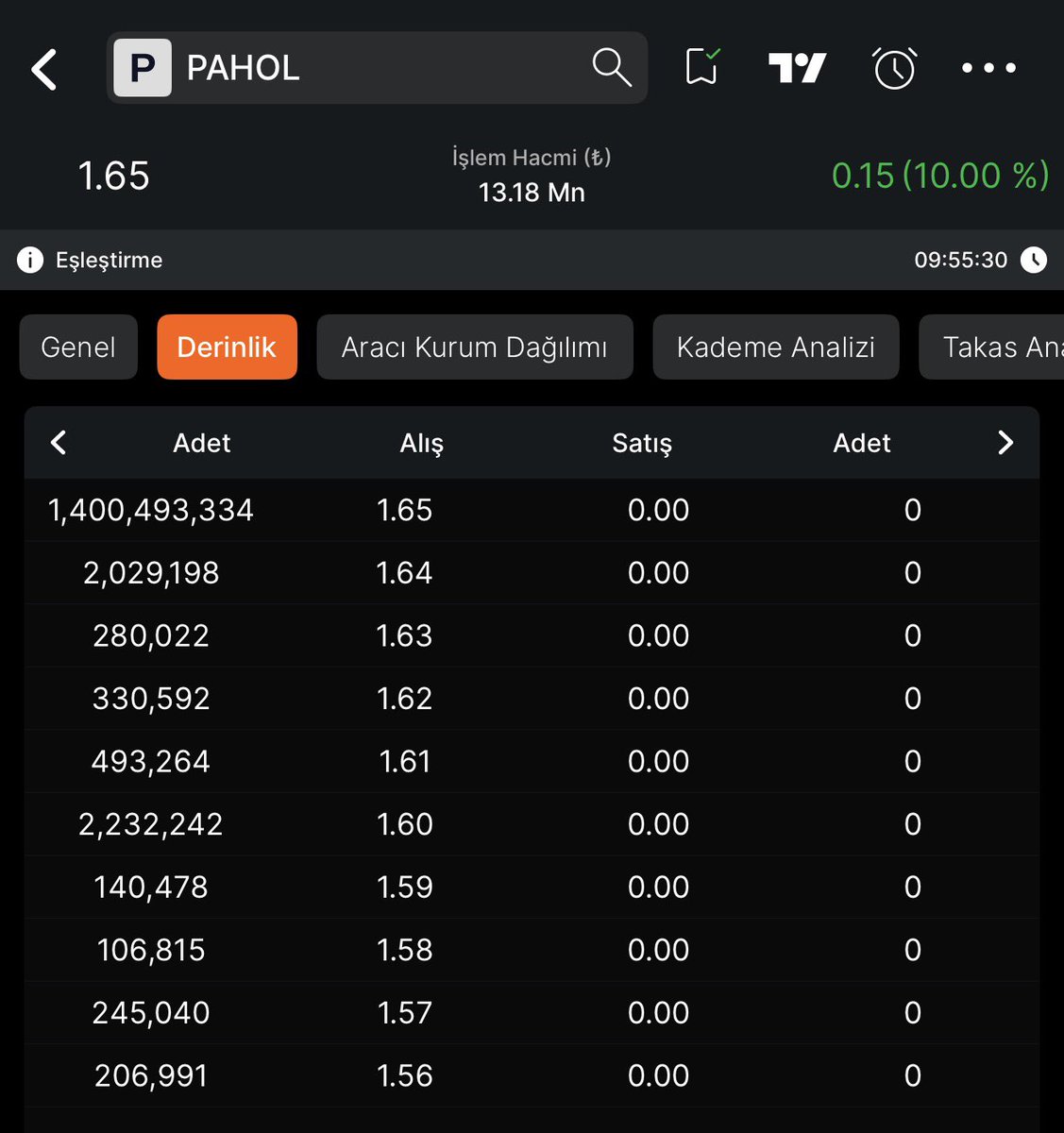The height and width of the screenshot is (1133, 1064).
Task: Toggle the watchlist bookmark icon
Action: click(x=701, y=67)
